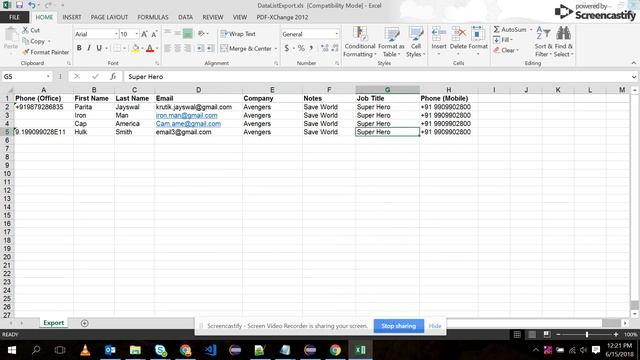The image size is (640, 360).
Task: Click the font color A swatch
Action: 150,49
